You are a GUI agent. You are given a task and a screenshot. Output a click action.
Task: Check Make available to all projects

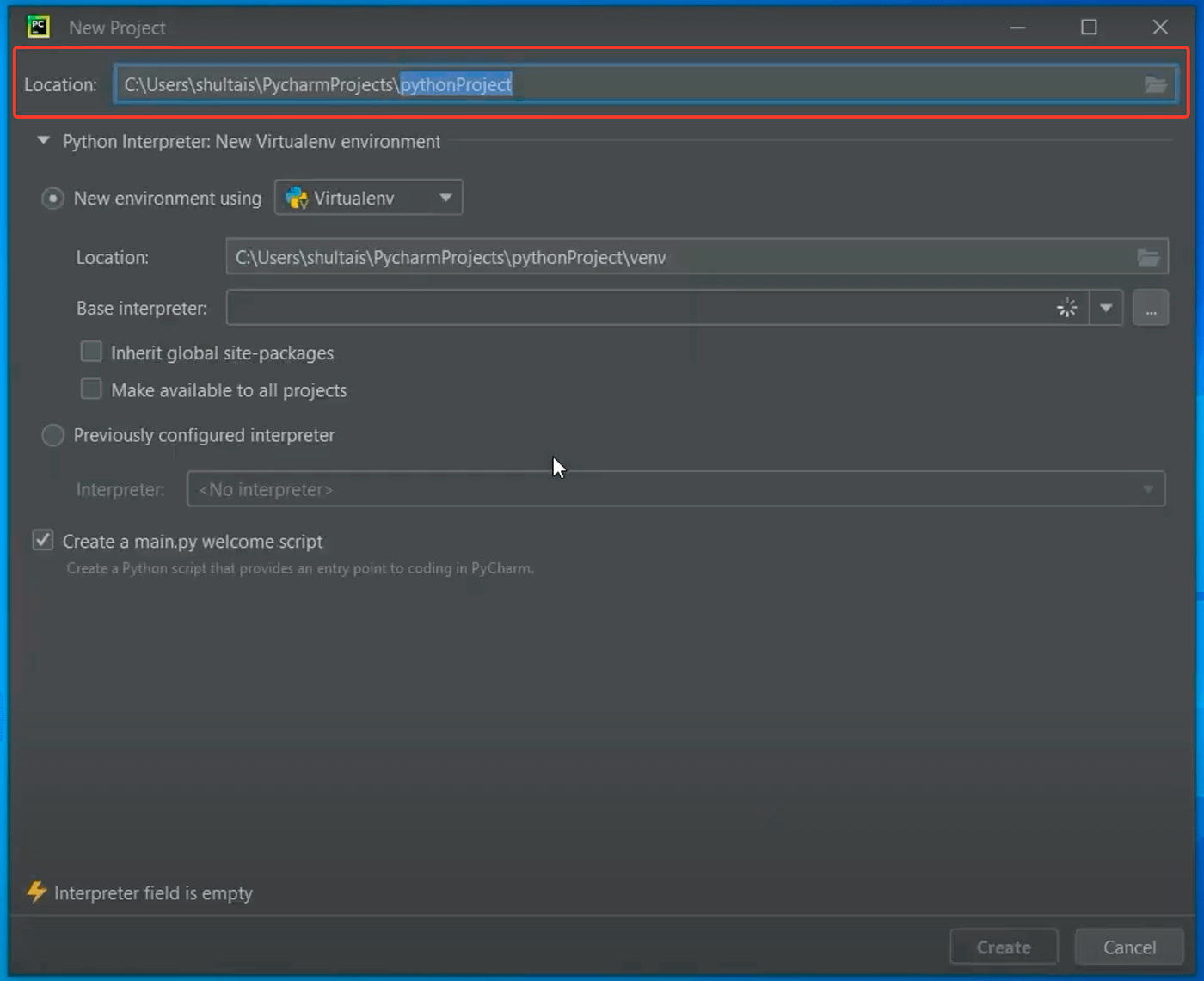90,389
